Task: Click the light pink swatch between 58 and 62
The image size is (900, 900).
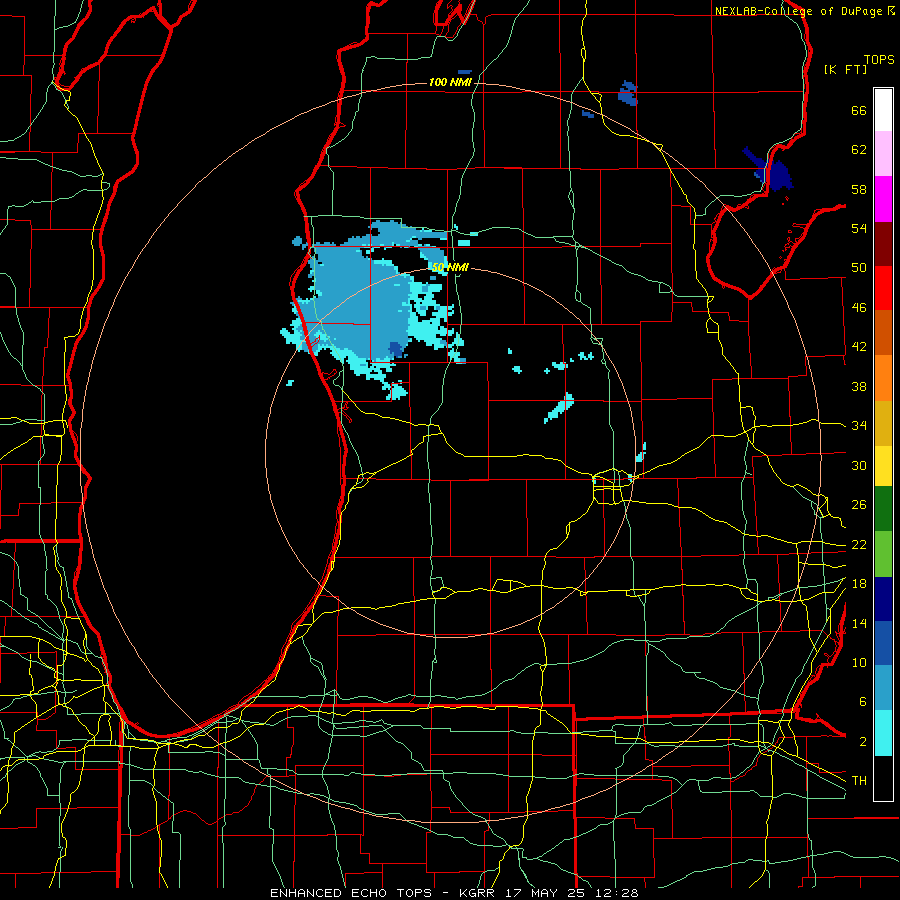Action: tap(883, 154)
